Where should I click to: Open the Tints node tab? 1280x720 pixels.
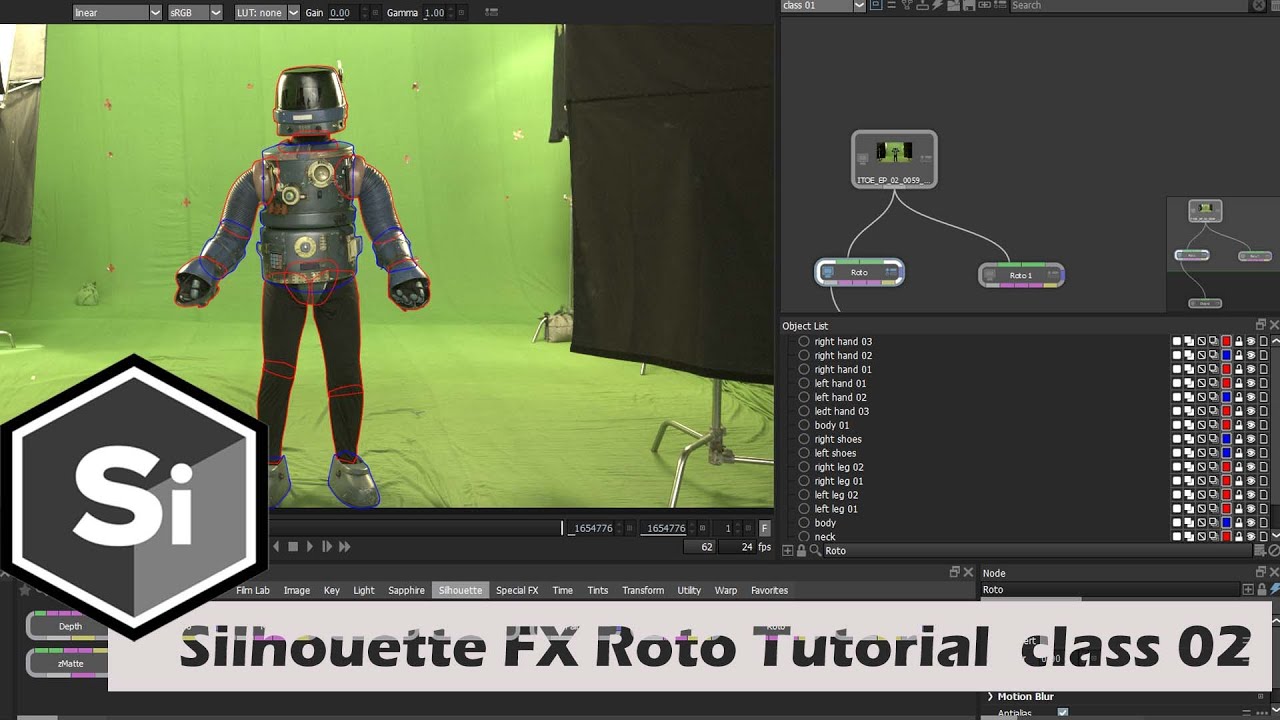(x=598, y=590)
